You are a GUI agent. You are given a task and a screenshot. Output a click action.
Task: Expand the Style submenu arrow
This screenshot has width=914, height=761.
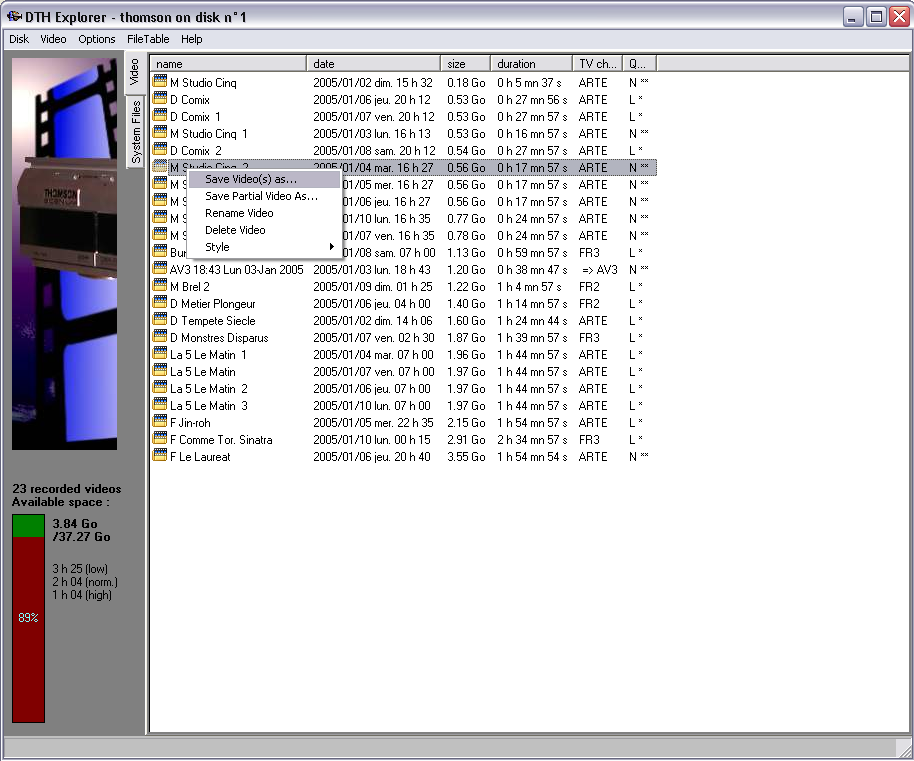tap(332, 246)
